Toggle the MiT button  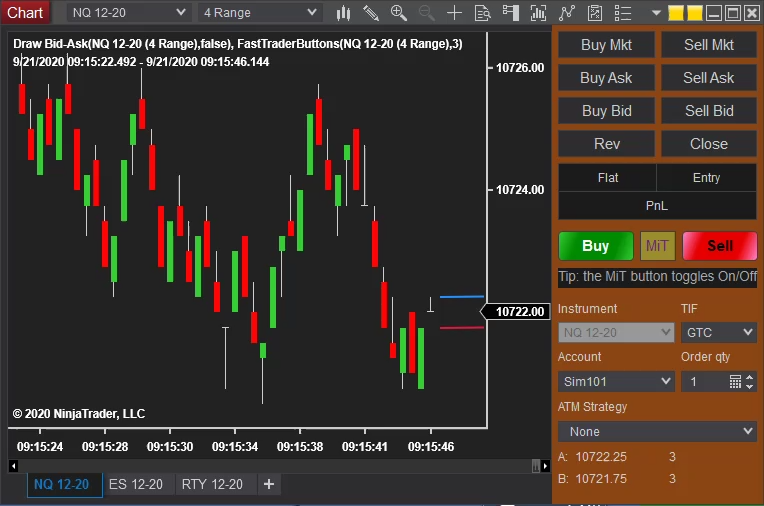[657, 246]
